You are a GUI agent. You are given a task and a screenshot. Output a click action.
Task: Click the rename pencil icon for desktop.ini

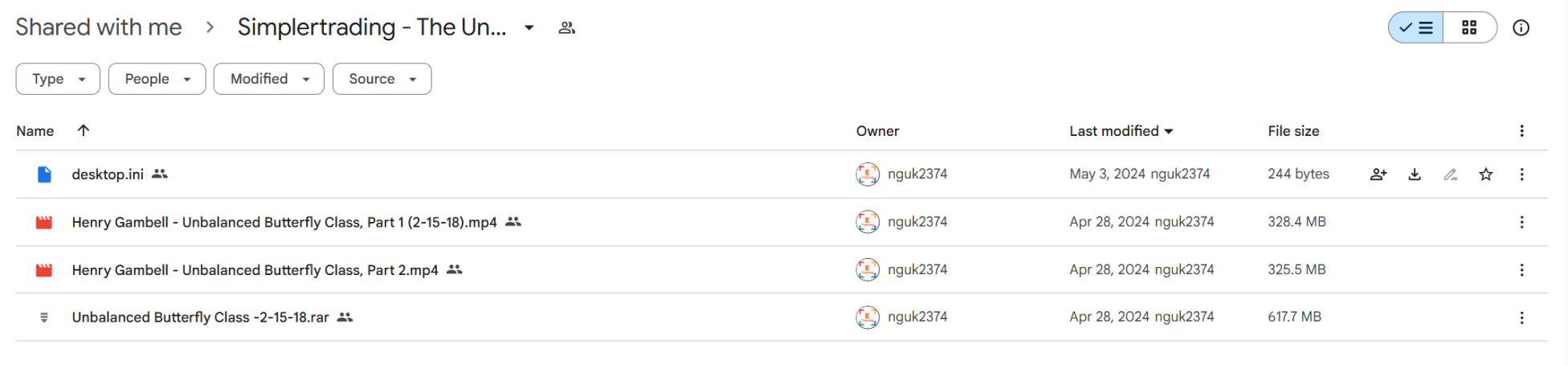coord(1451,174)
